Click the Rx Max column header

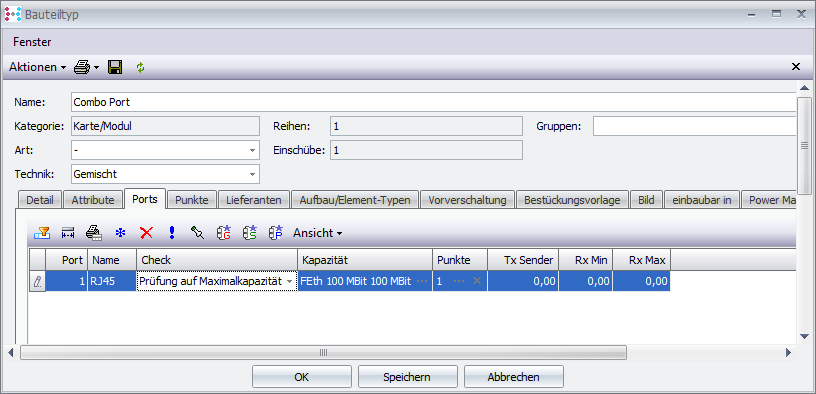tap(641, 260)
